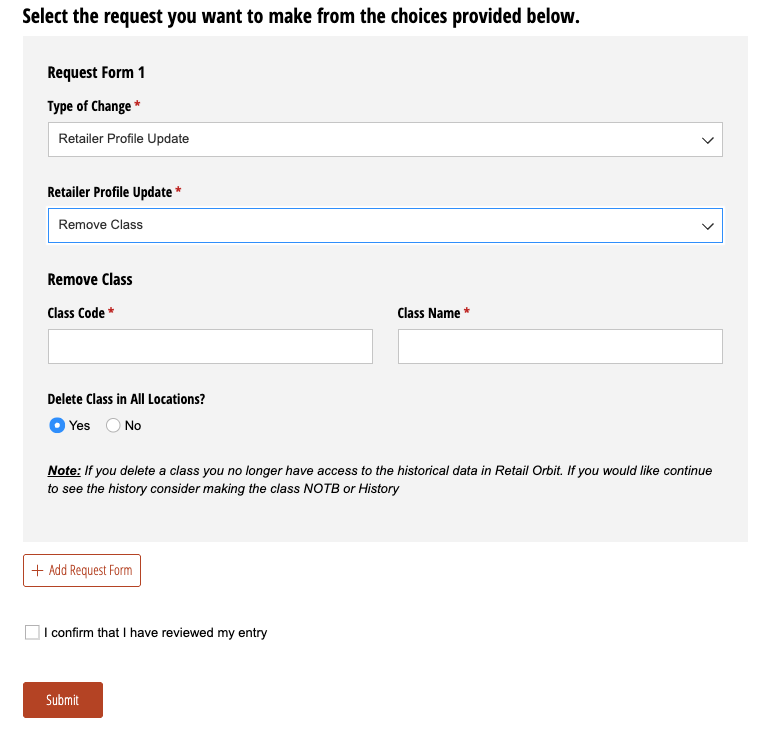
Task: Select No for Delete Class in All Locations
Action: tap(113, 425)
